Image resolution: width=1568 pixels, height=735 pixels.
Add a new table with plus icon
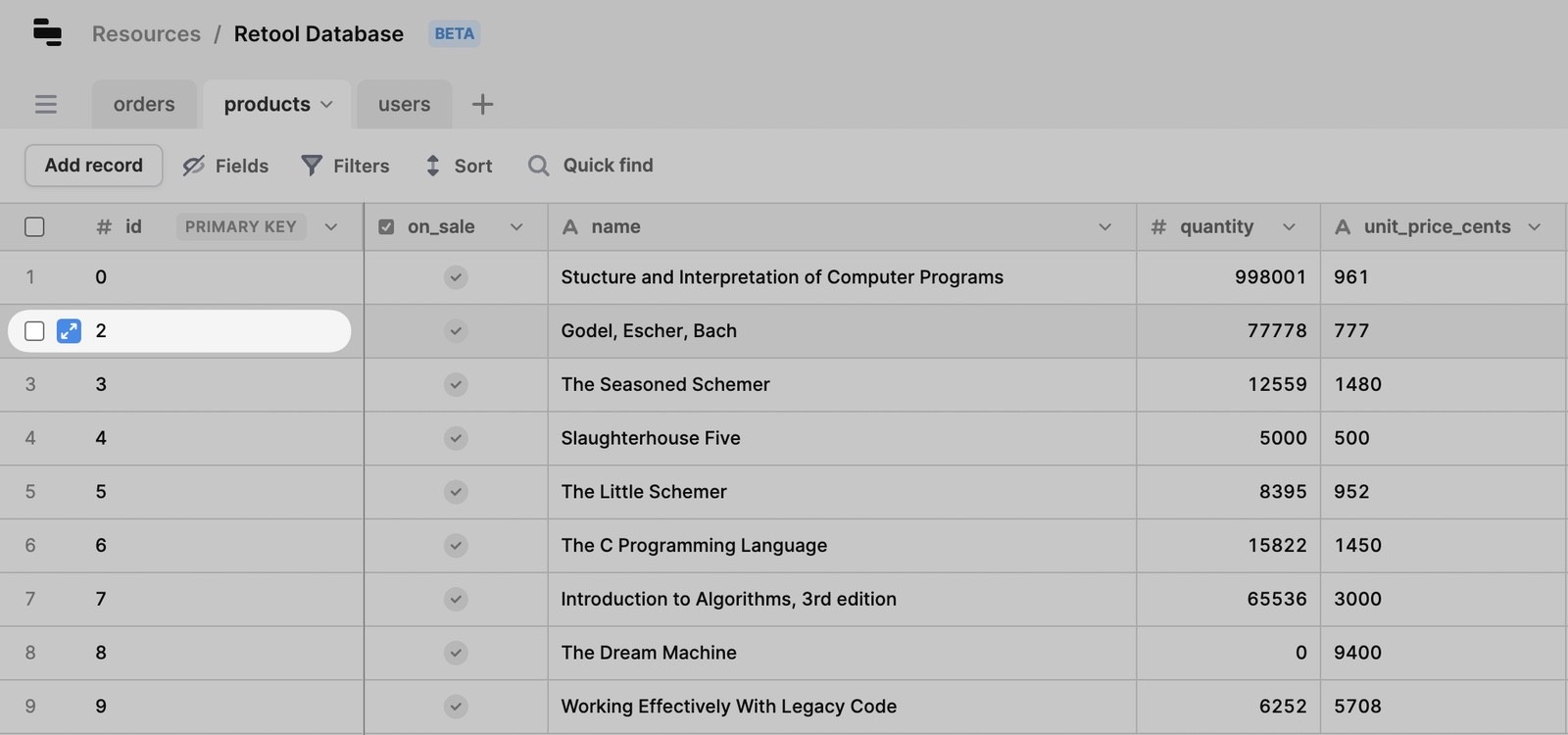pos(482,104)
